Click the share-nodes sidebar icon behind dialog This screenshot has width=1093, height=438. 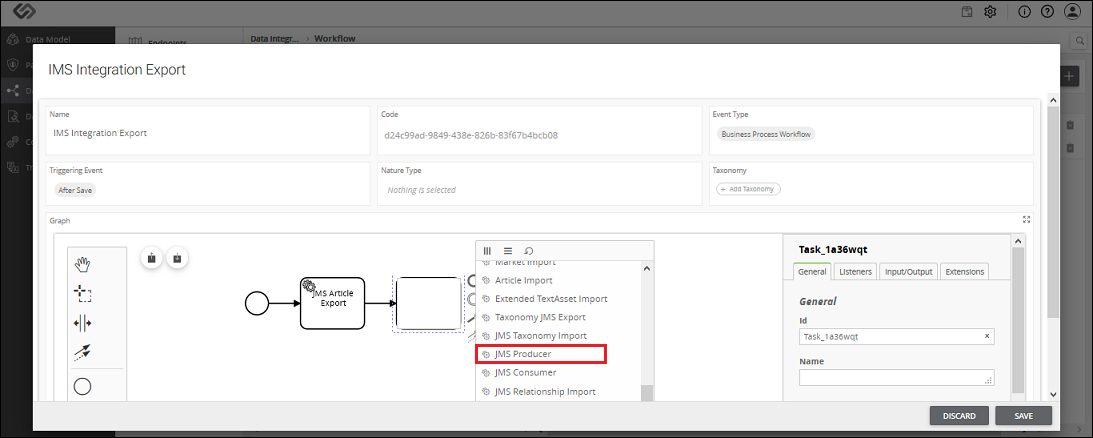point(13,90)
